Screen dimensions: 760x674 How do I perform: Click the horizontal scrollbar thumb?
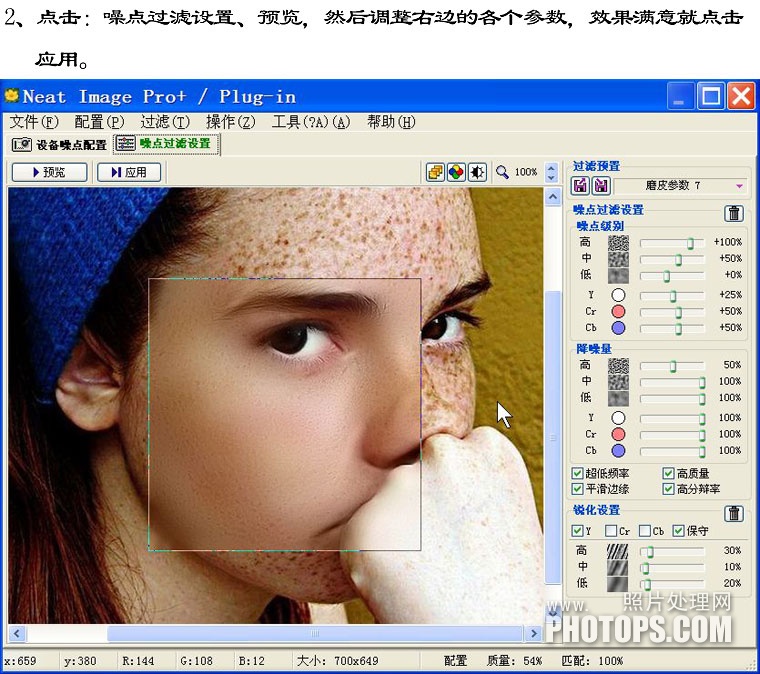(315, 633)
